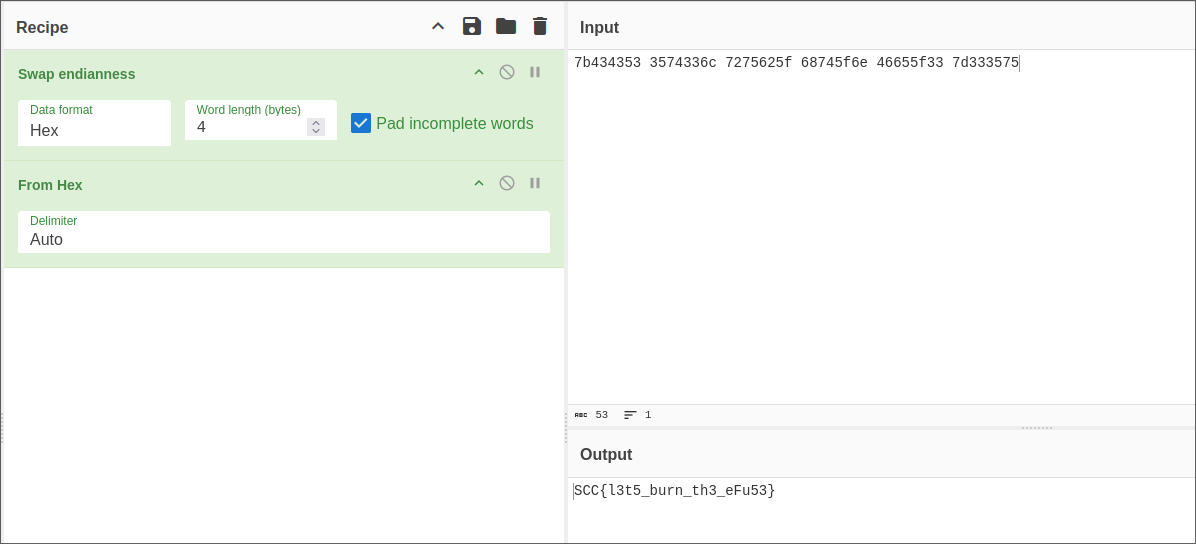Disable the From Hex operation
The height and width of the screenshot is (544, 1196).
point(507,183)
